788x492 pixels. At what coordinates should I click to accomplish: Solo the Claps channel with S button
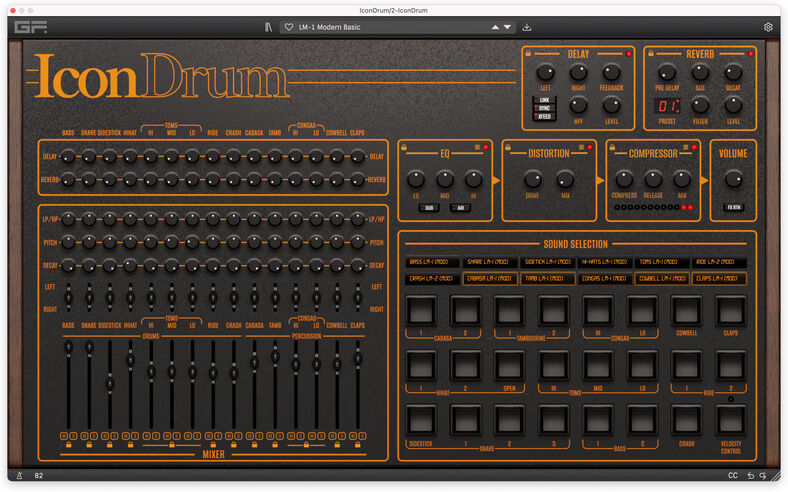[362, 436]
